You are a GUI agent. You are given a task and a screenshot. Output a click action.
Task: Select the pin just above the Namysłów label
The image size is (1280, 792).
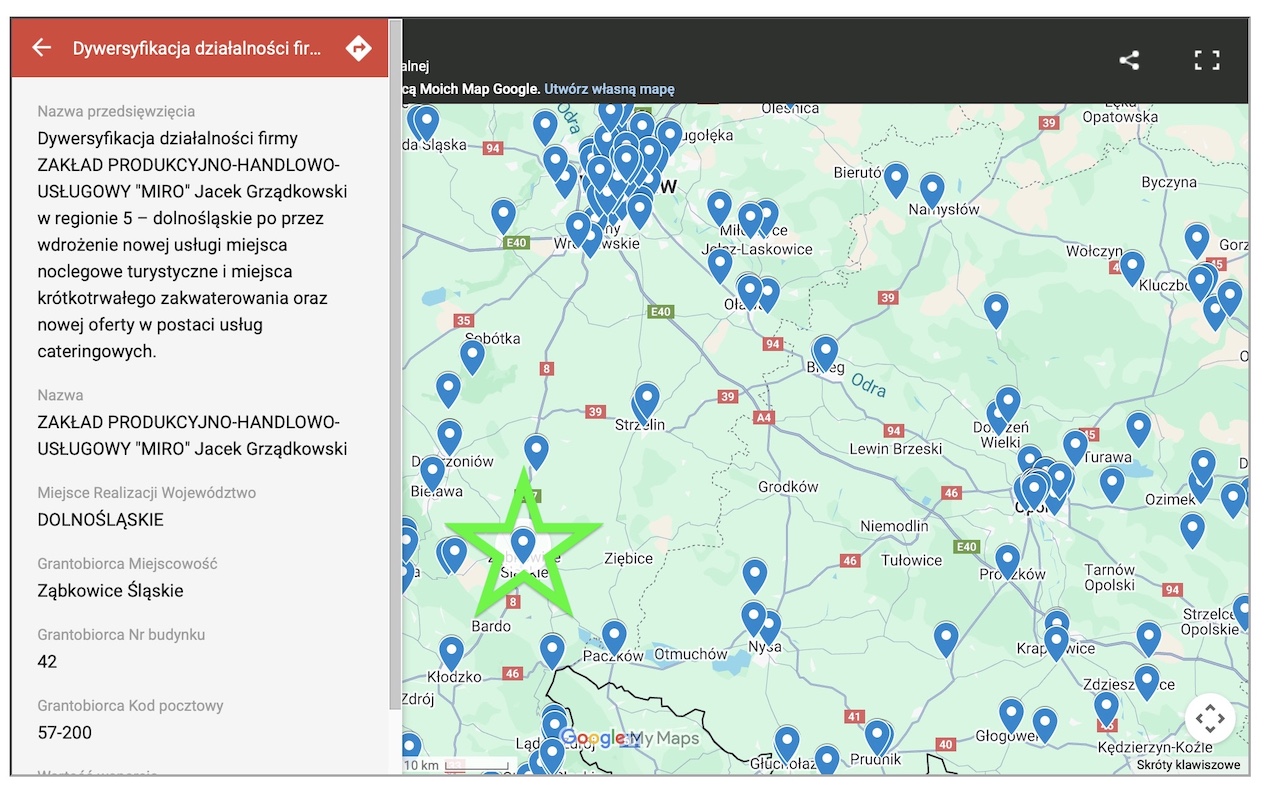tap(932, 191)
